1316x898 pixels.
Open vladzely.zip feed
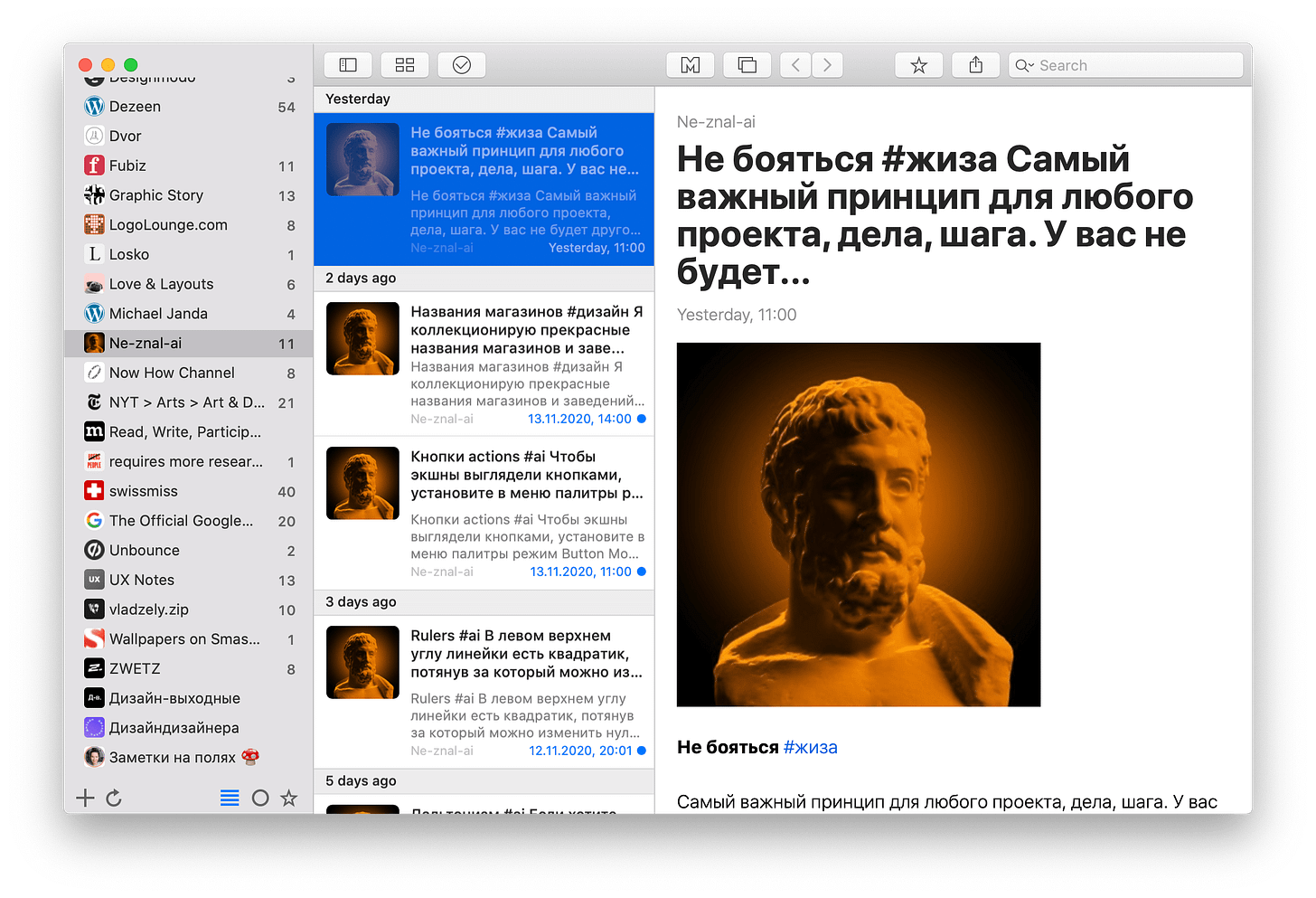189,610
